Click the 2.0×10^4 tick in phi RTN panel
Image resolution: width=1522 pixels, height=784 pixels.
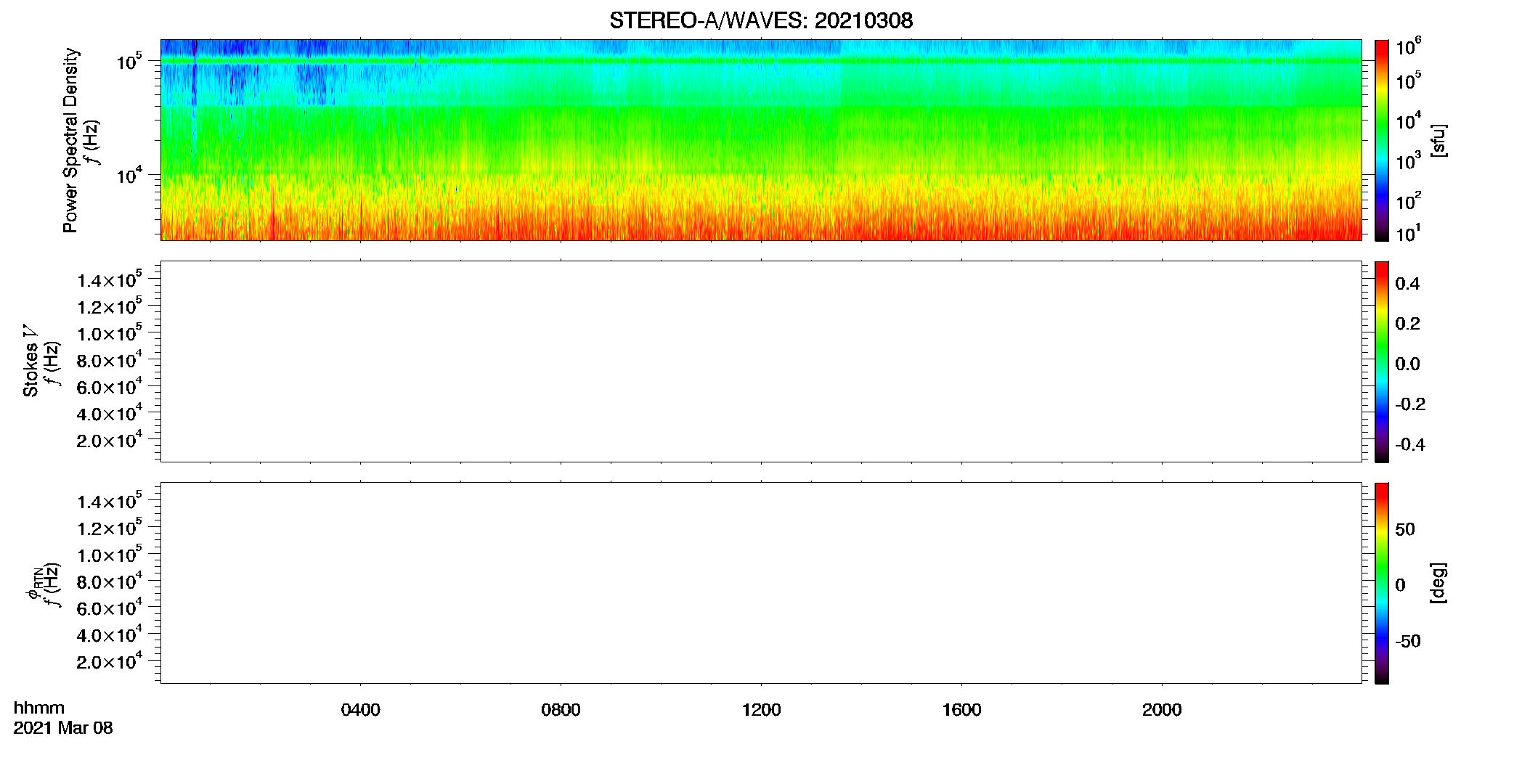click(x=110, y=661)
